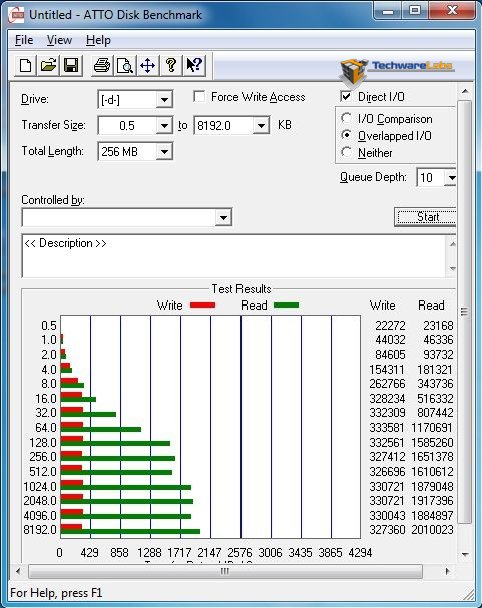
Task: Print results using the printer icon
Action: pos(102,65)
